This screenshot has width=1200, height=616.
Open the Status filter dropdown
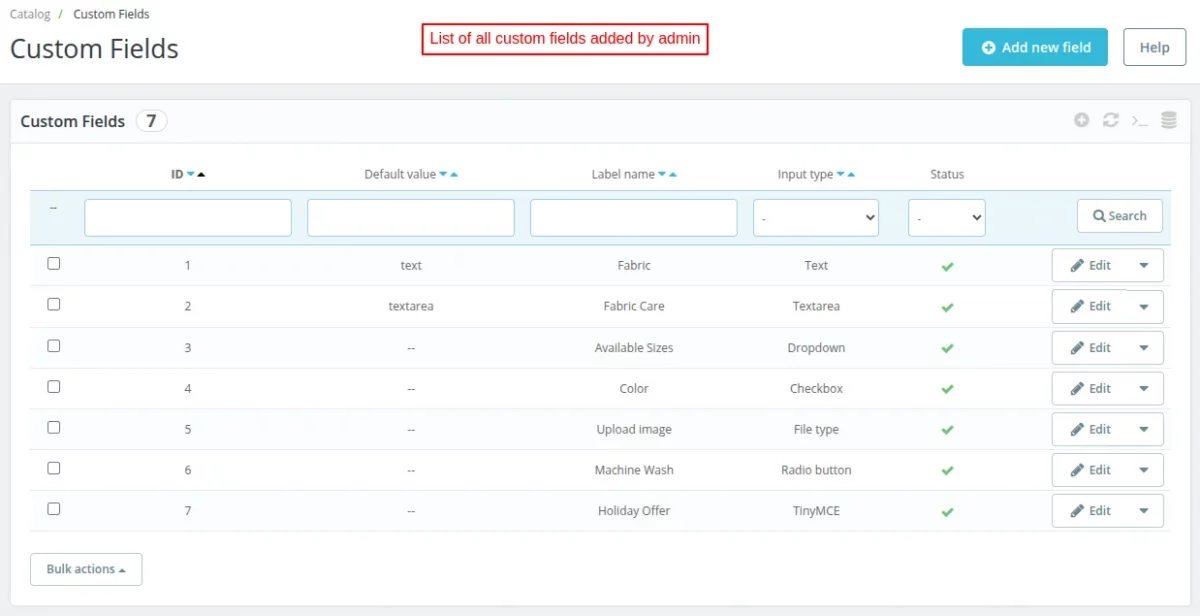[946, 217]
